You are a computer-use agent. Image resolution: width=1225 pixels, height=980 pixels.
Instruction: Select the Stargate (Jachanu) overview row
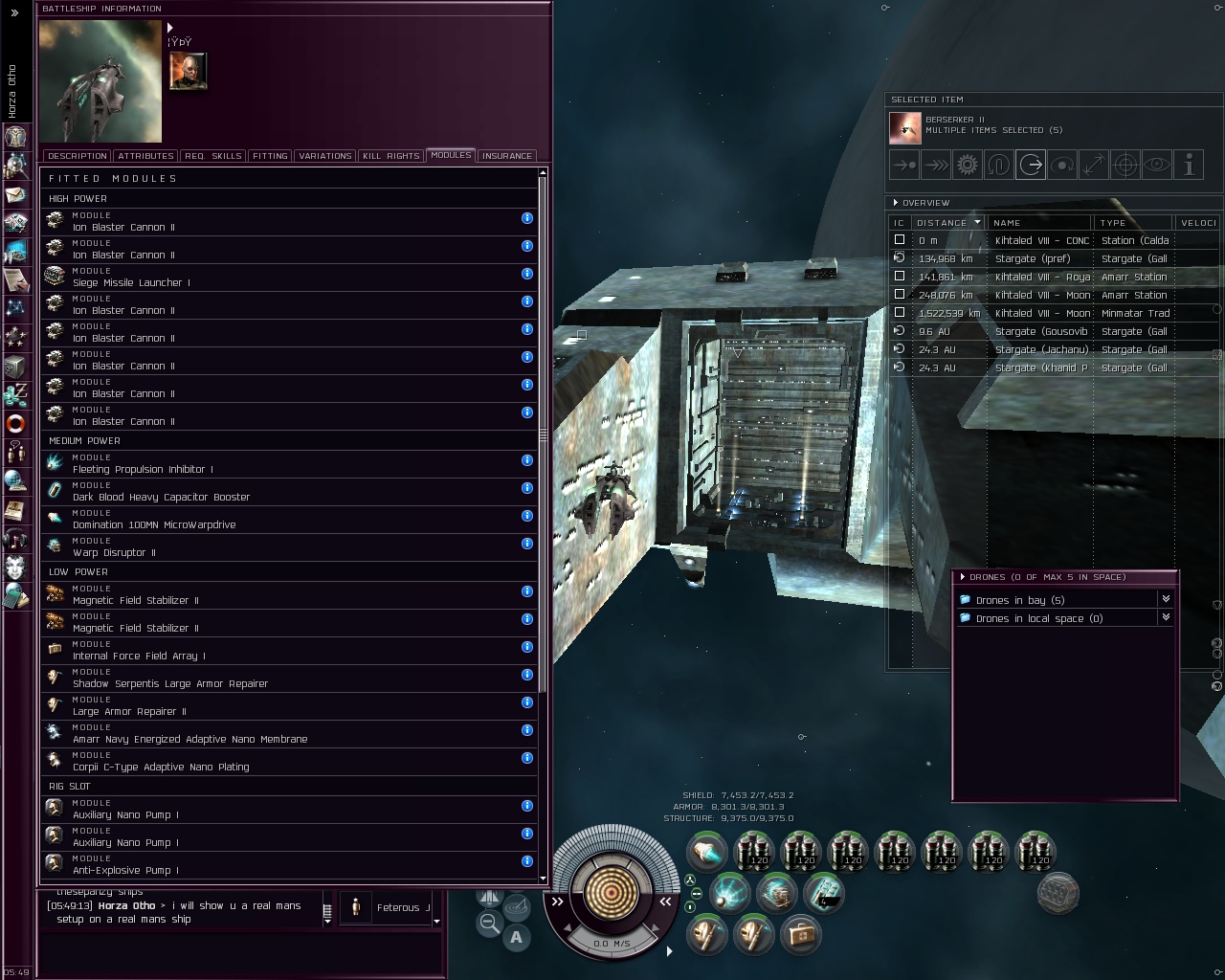point(1055,349)
